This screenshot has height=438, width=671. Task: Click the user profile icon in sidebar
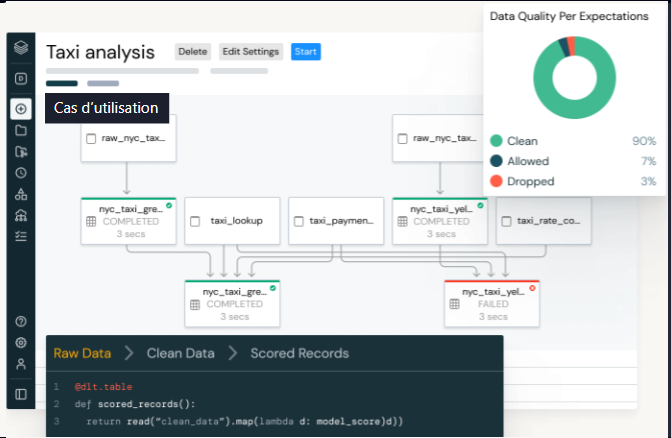click(x=21, y=364)
